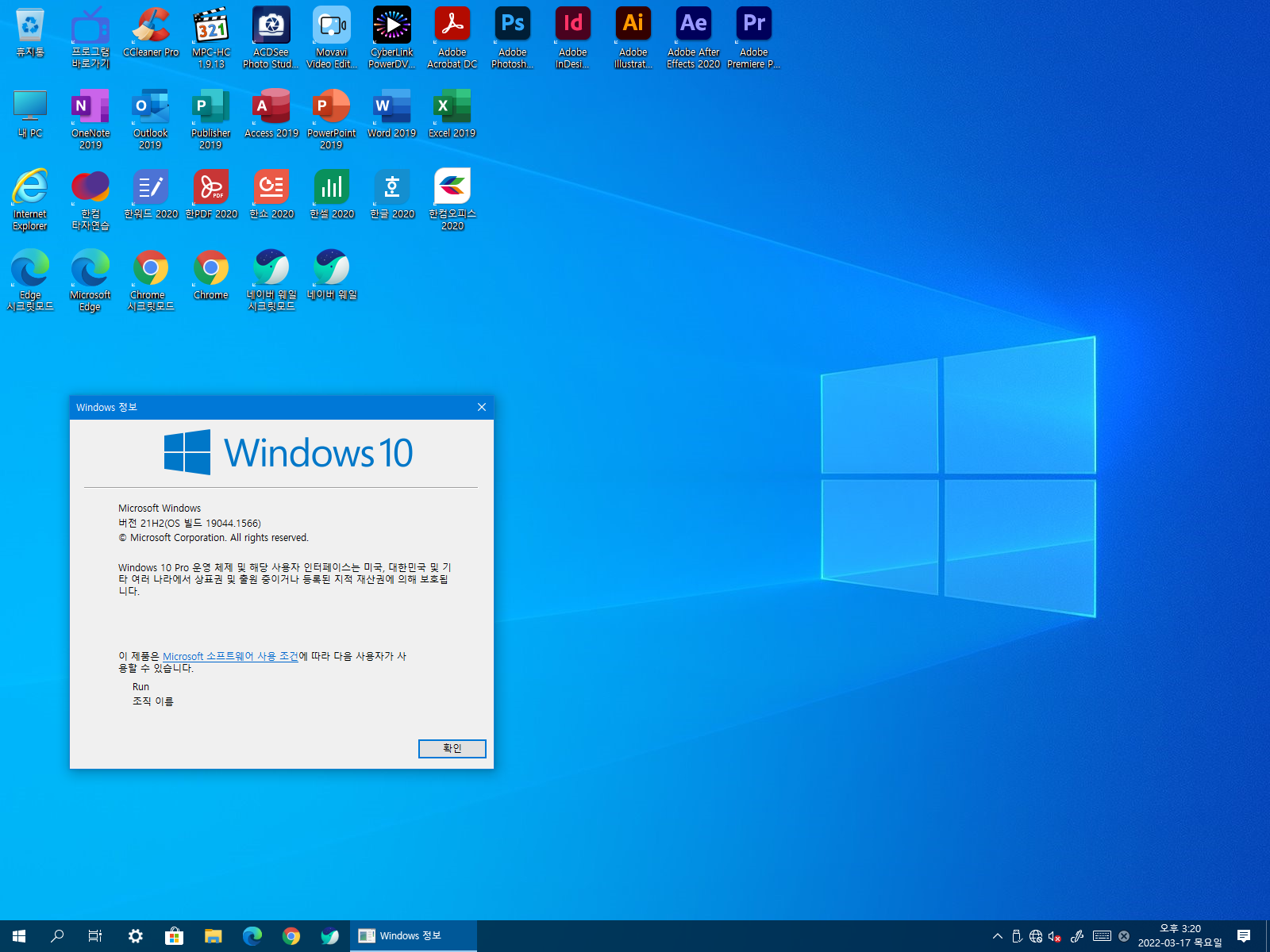Select the 내 PC desktop icon
The width and height of the screenshot is (1270, 952).
point(30,113)
